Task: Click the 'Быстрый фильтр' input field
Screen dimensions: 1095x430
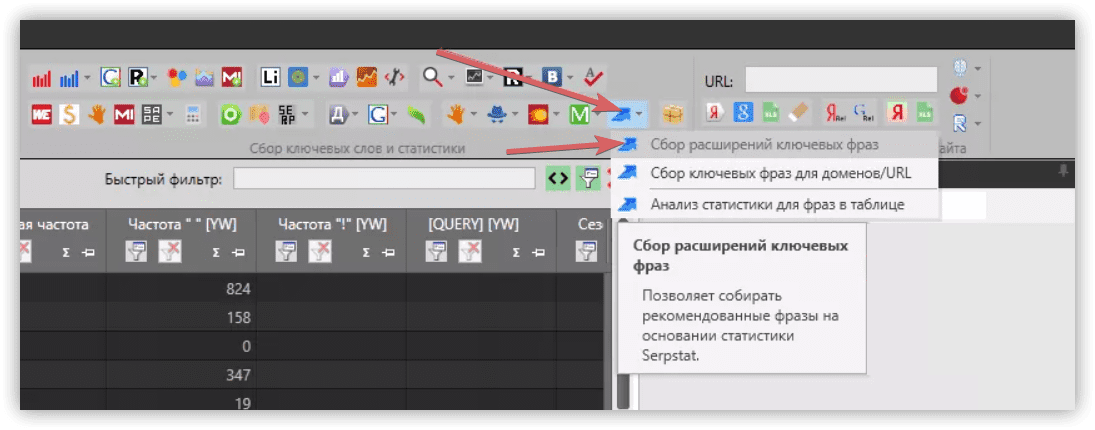Action: pos(384,179)
